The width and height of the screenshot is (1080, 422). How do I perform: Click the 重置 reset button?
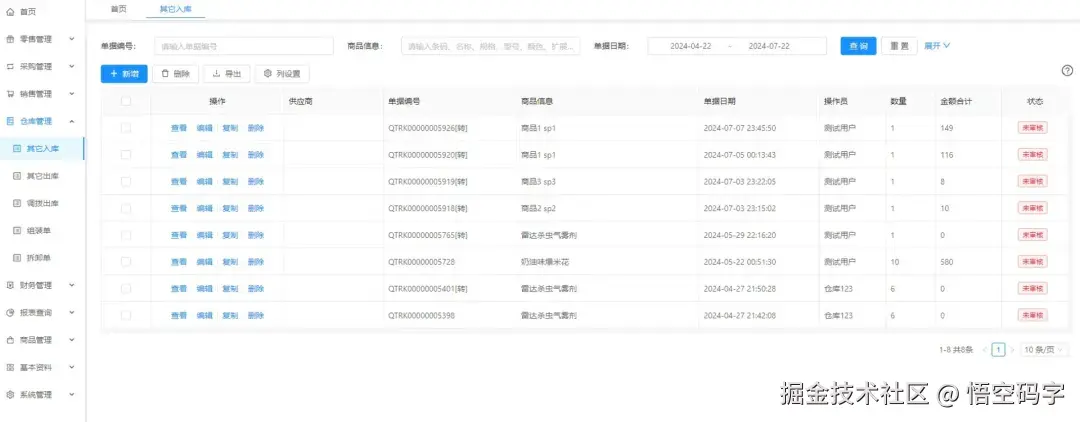coord(900,46)
